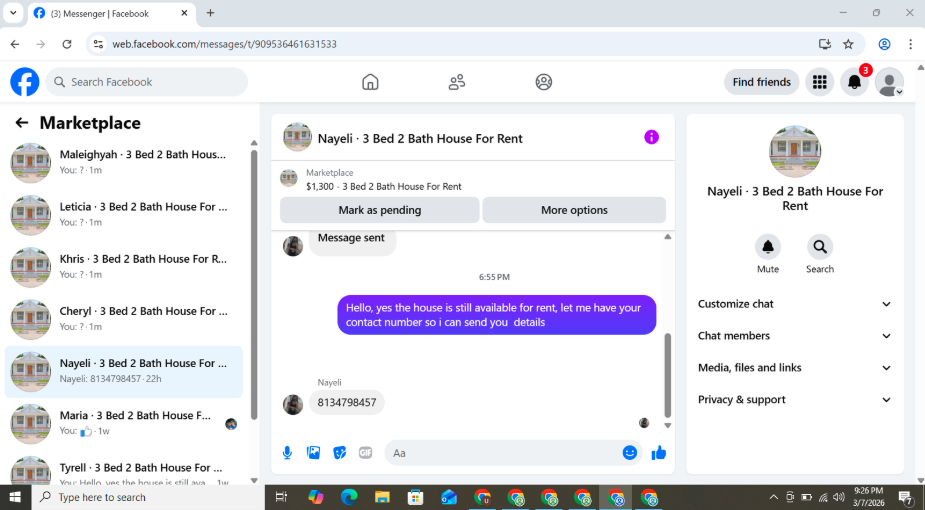
Task: Select the Messenger | Facebook tab
Action: point(112,13)
